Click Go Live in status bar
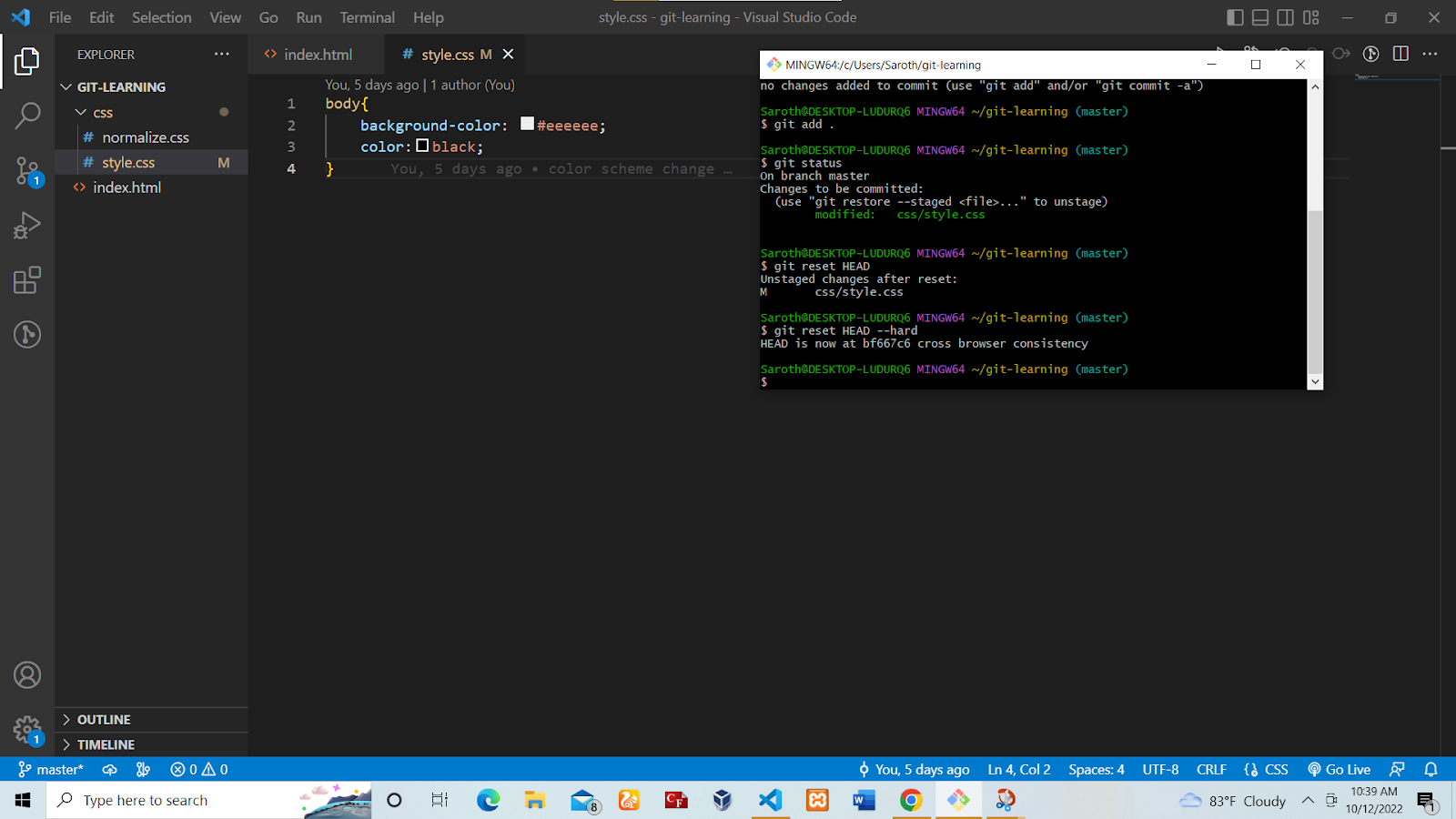The image size is (1456, 819). [x=1339, y=769]
